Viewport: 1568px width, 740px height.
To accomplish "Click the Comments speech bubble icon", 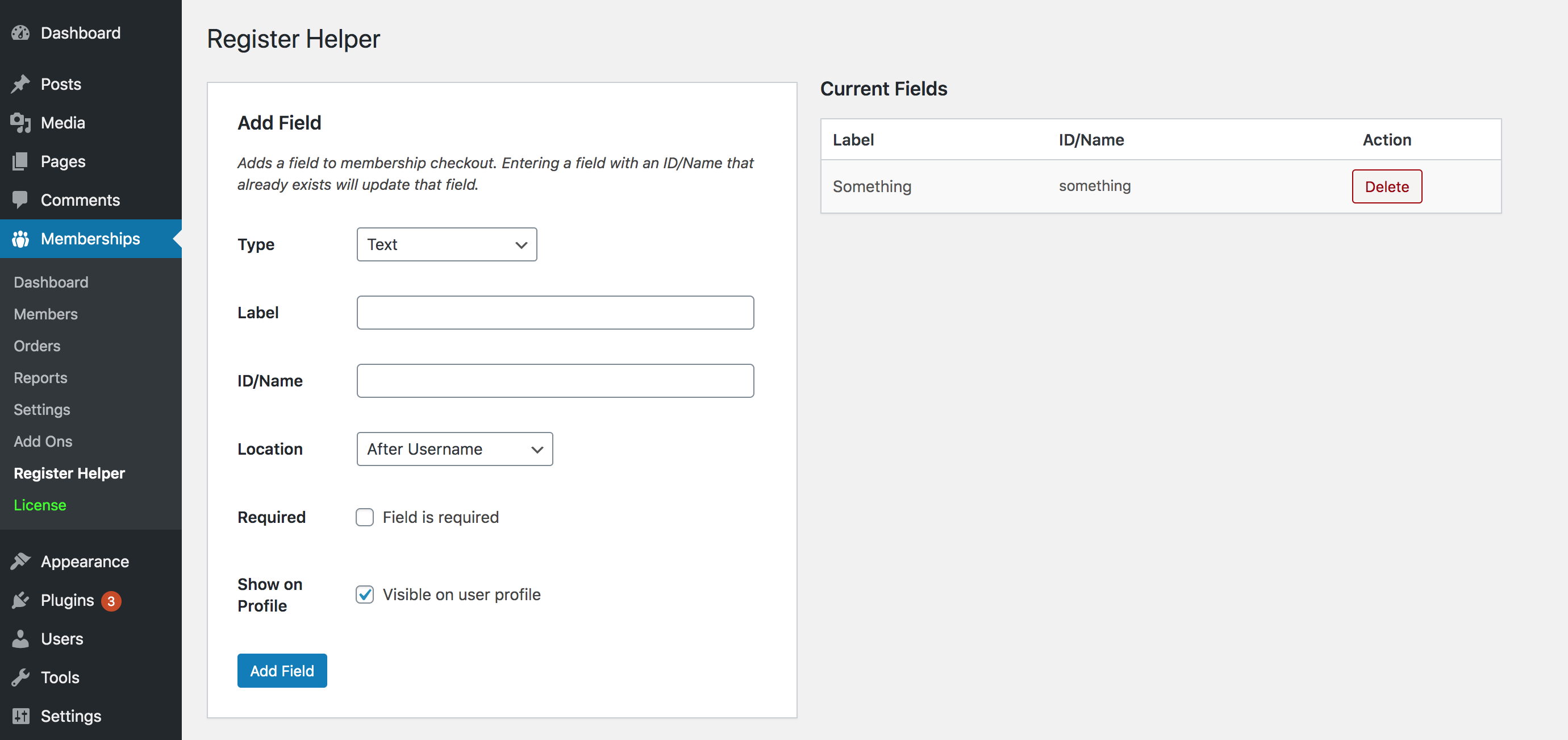I will tap(20, 199).
